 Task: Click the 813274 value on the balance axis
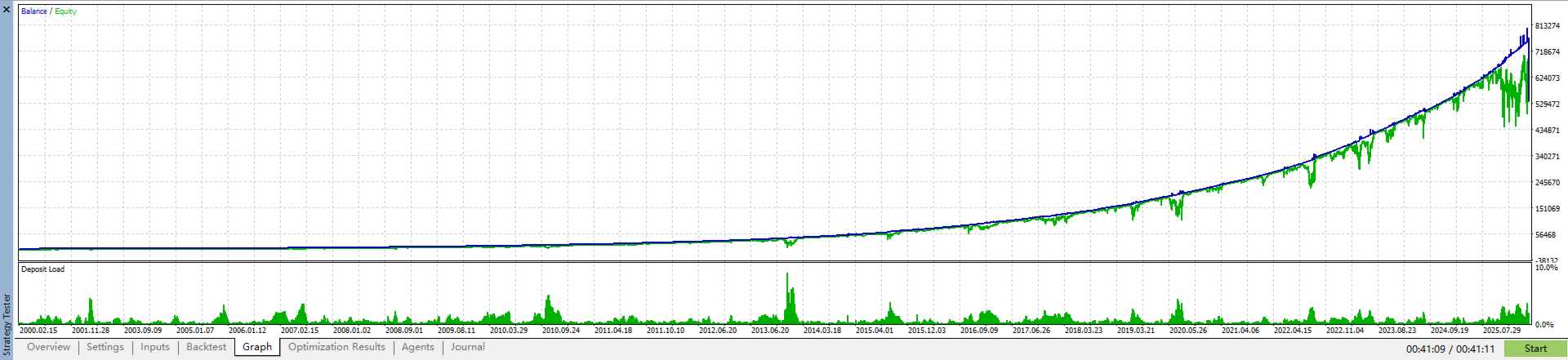point(1548,26)
